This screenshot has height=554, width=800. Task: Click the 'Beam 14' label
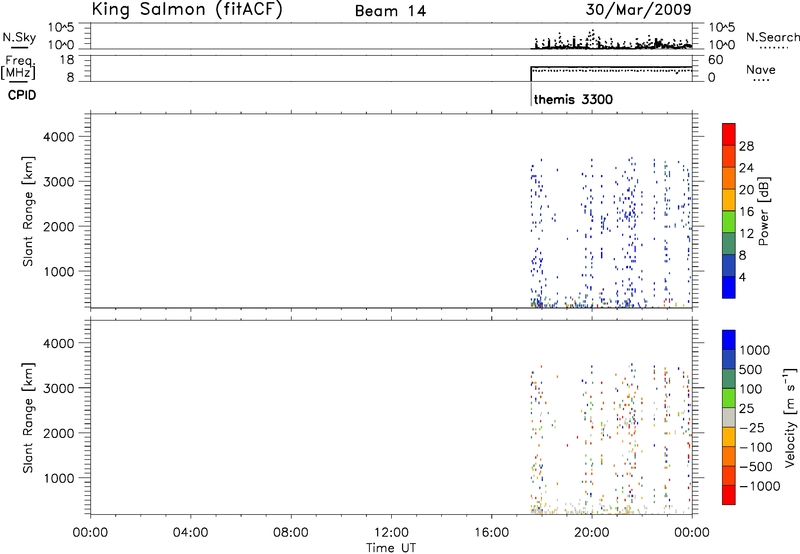click(x=390, y=11)
